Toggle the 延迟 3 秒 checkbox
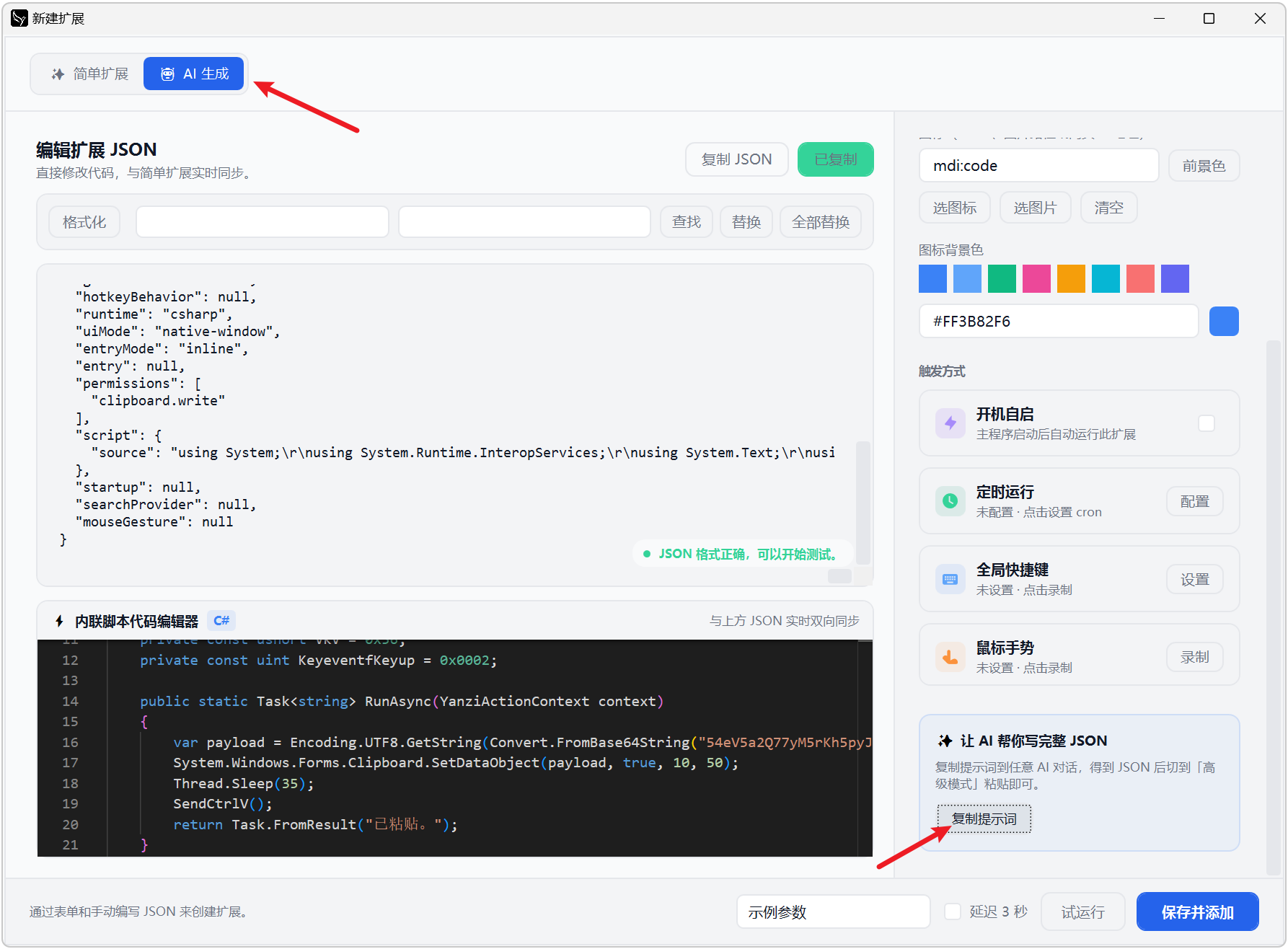 pos(953,912)
